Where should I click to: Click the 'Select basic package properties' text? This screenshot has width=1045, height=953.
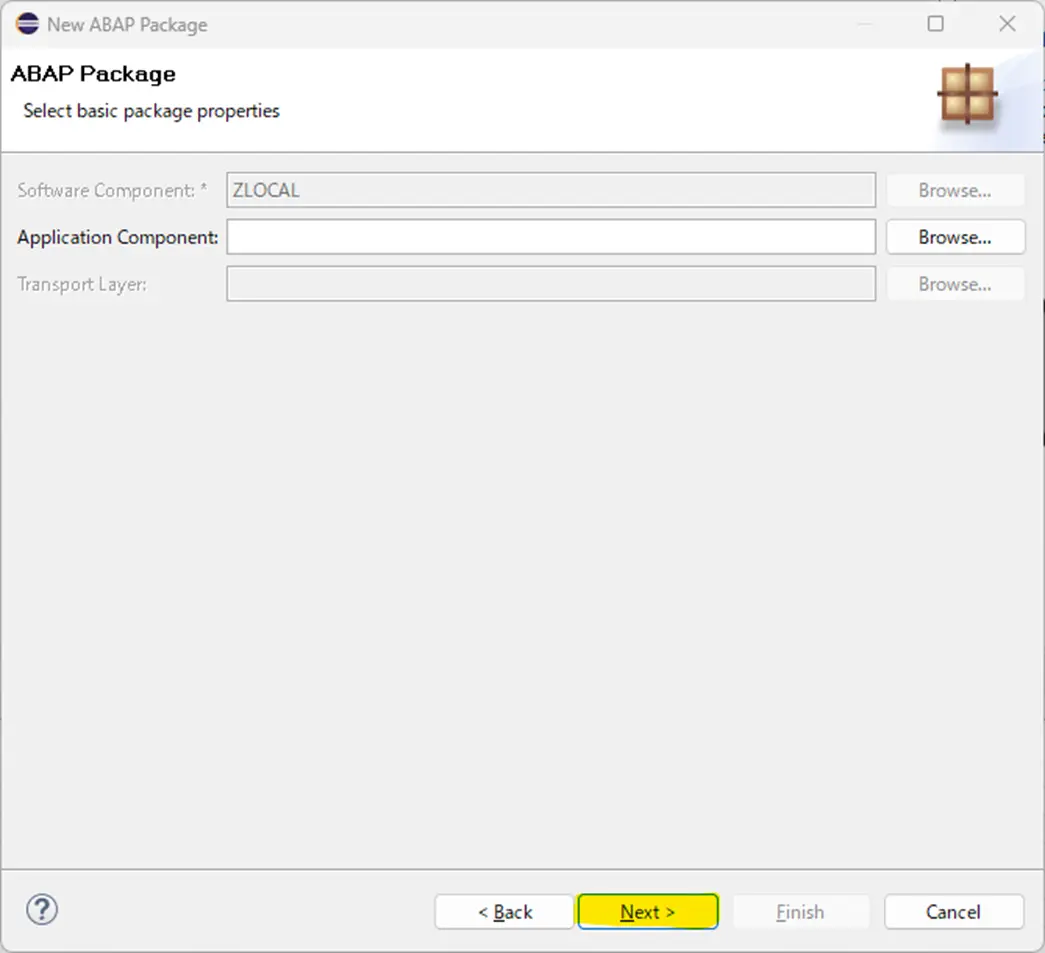tap(151, 111)
